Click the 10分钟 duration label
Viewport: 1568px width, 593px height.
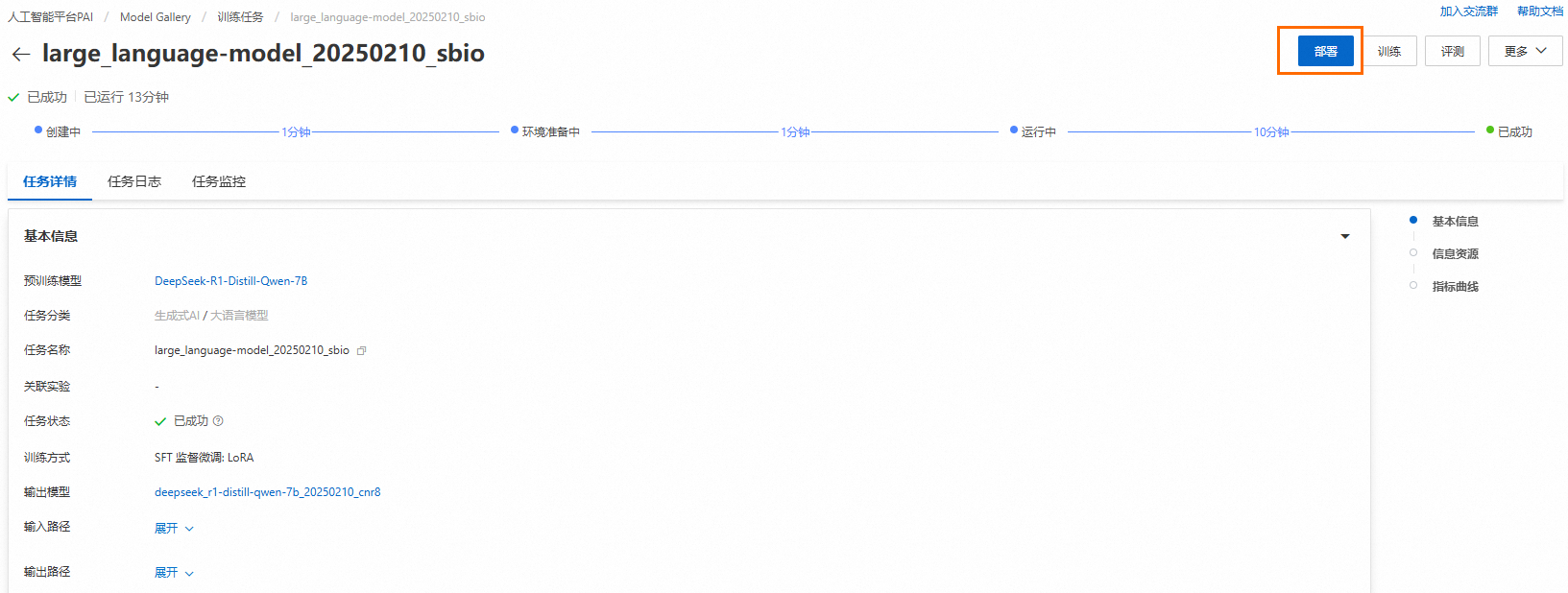1271,131
